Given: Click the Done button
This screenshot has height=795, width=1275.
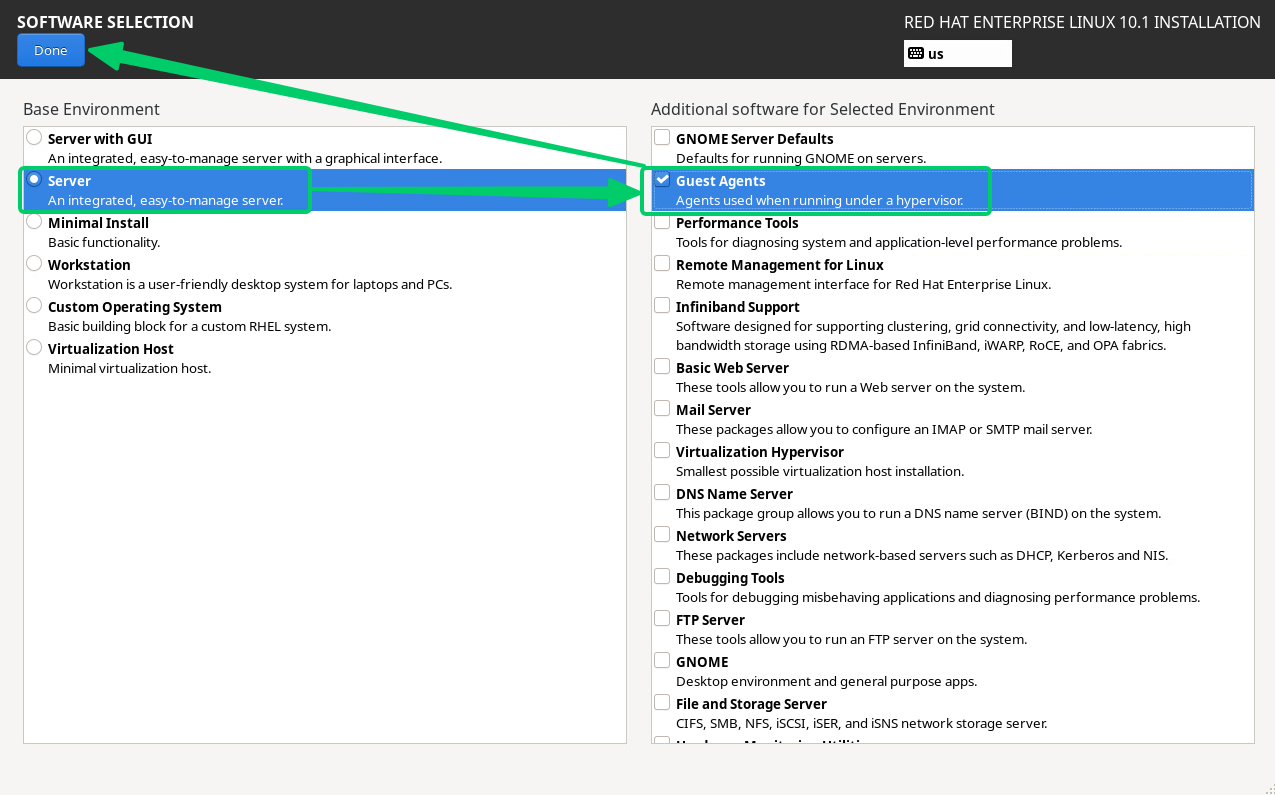Looking at the screenshot, I should [x=51, y=50].
